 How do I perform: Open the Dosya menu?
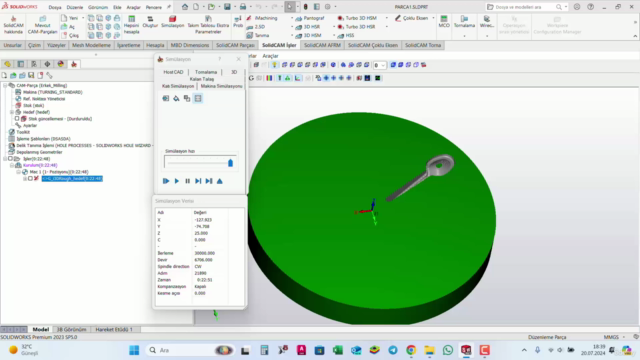coord(55,7)
